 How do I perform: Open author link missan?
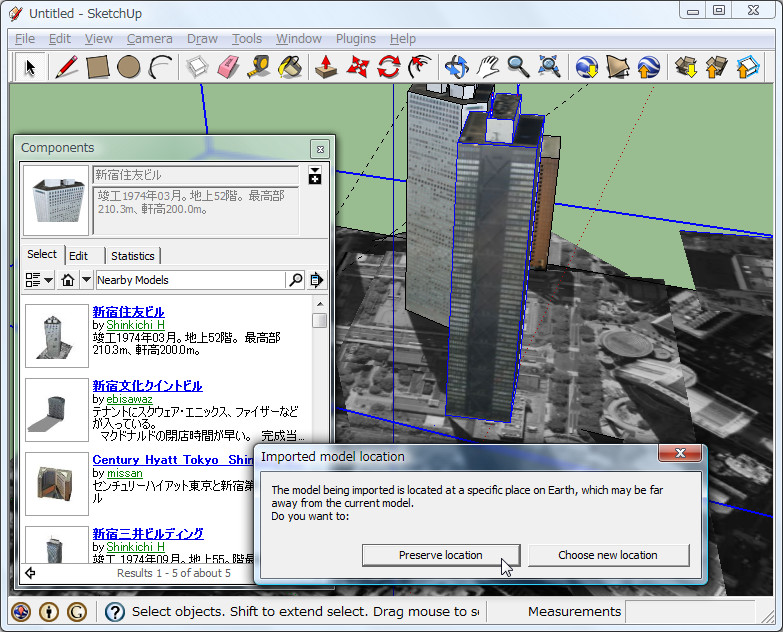coord(124,473)
